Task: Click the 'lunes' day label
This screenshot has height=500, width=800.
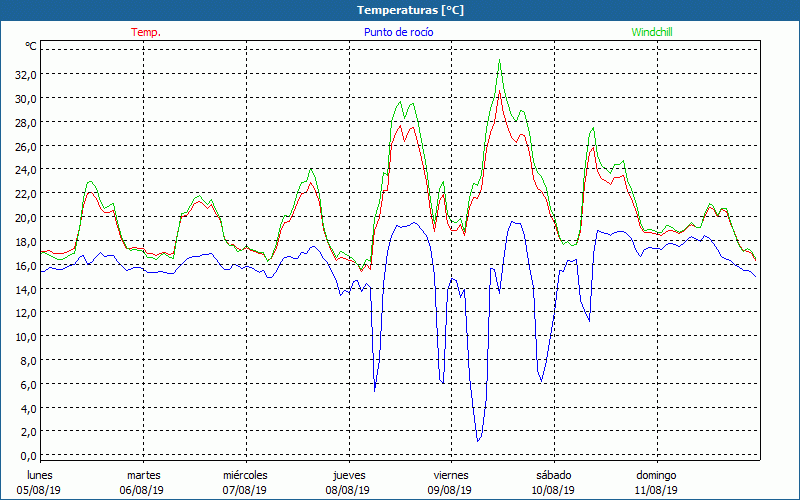Action: click(40, 475)
